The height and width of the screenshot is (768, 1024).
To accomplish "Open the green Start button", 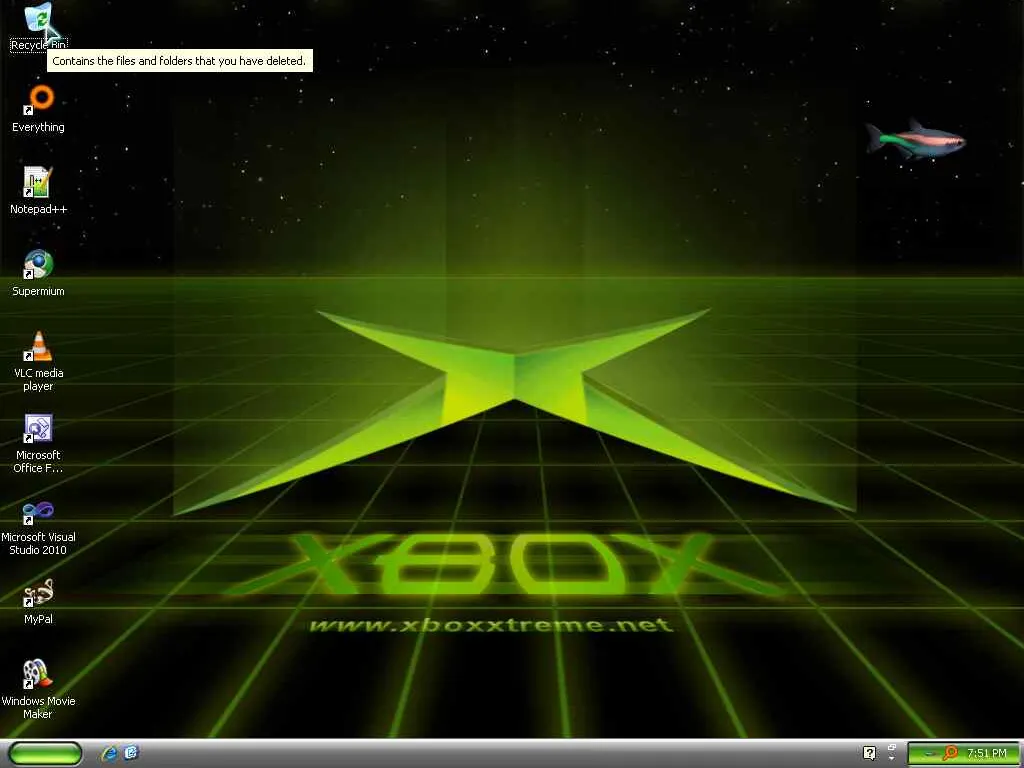I will tap(45, 754).
